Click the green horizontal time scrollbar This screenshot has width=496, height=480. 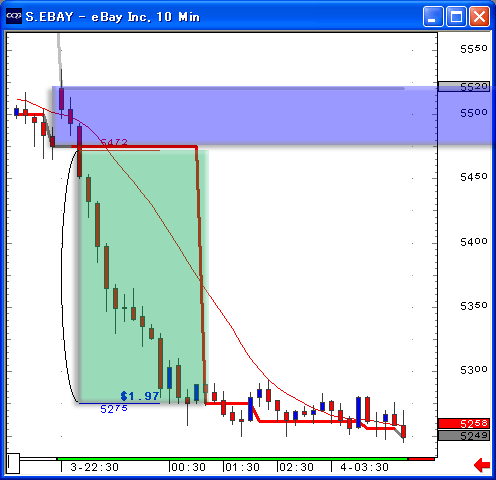pyautogui.click(x=232, y=459)
